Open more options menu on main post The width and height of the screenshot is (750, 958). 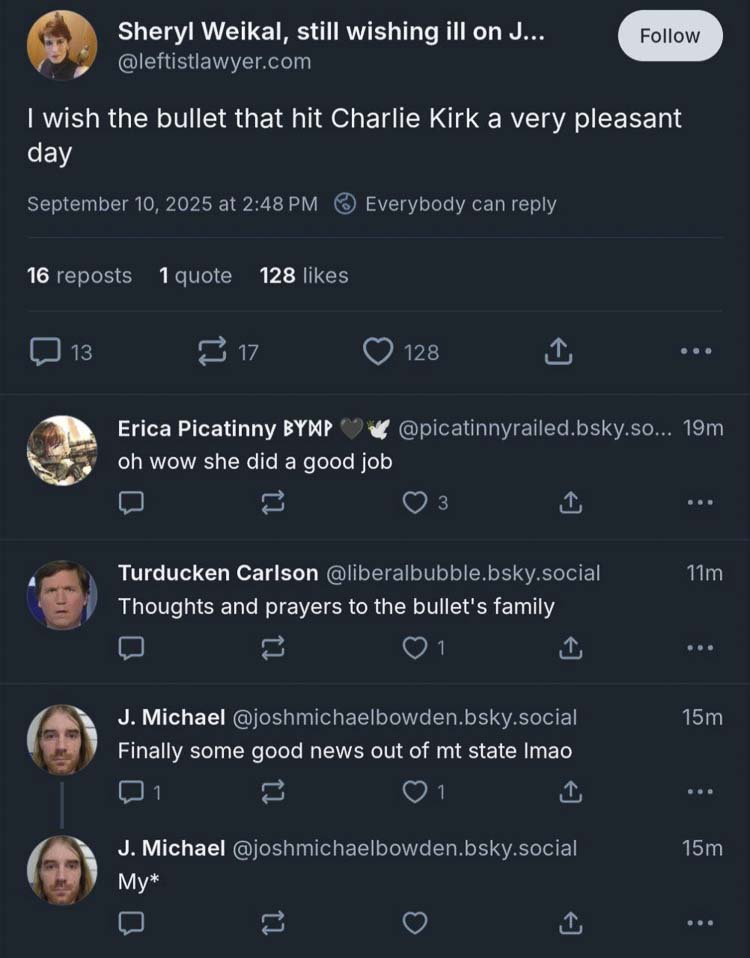pos(696,351)
